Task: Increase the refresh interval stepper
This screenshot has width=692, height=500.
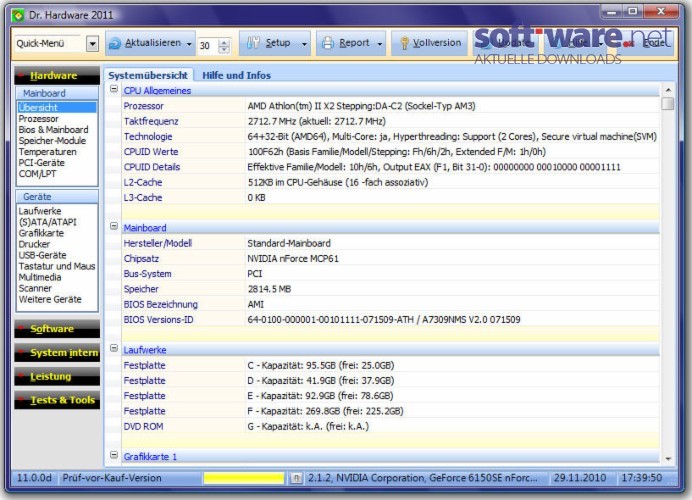Action: click(224, 42)
